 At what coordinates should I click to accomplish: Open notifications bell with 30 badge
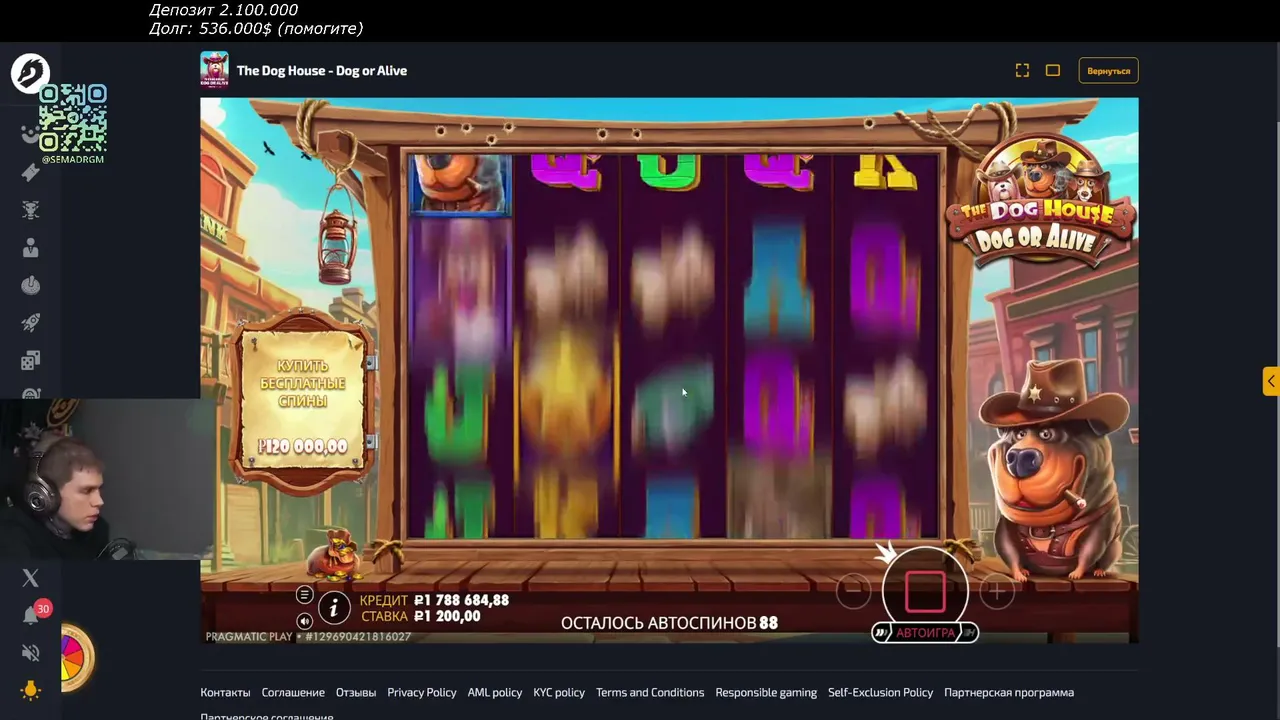click(31, 615)
